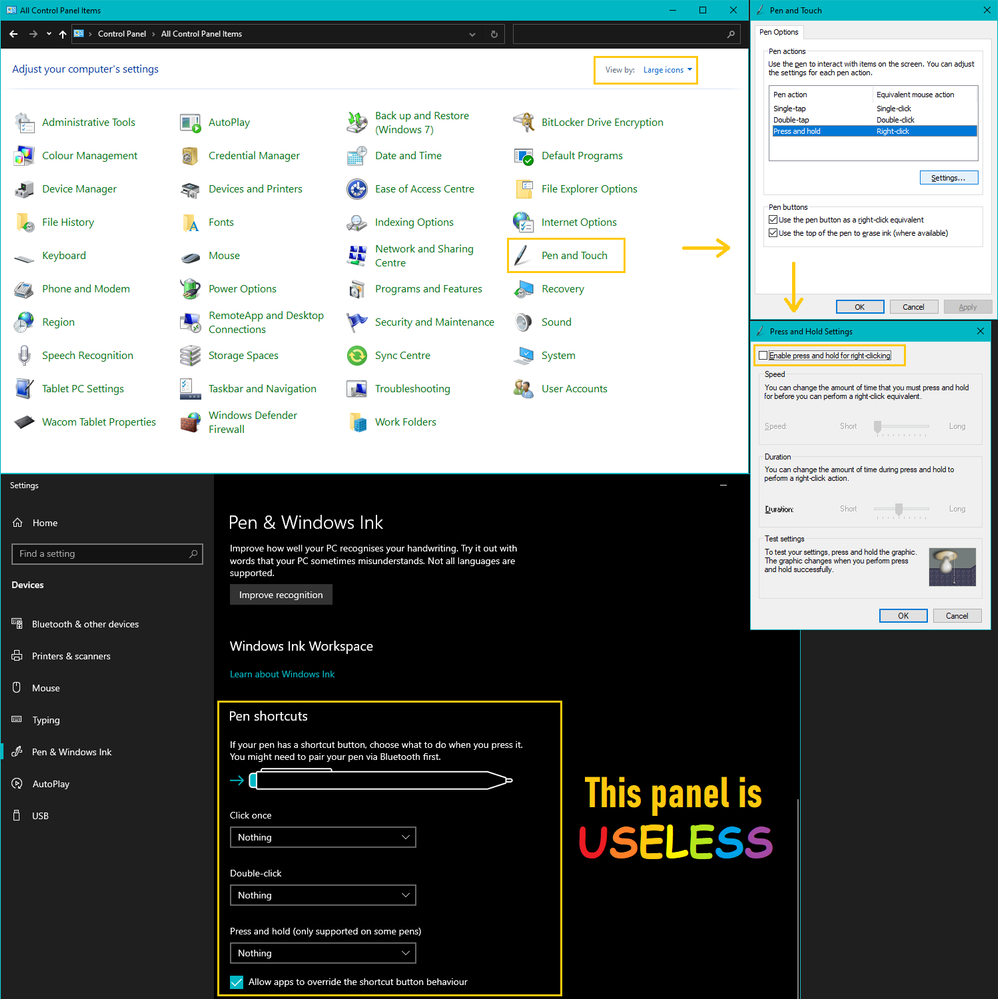Click the refresh button in address bar
The width and height of the screenshot is (998, 999).
click(x=494, y=34)
